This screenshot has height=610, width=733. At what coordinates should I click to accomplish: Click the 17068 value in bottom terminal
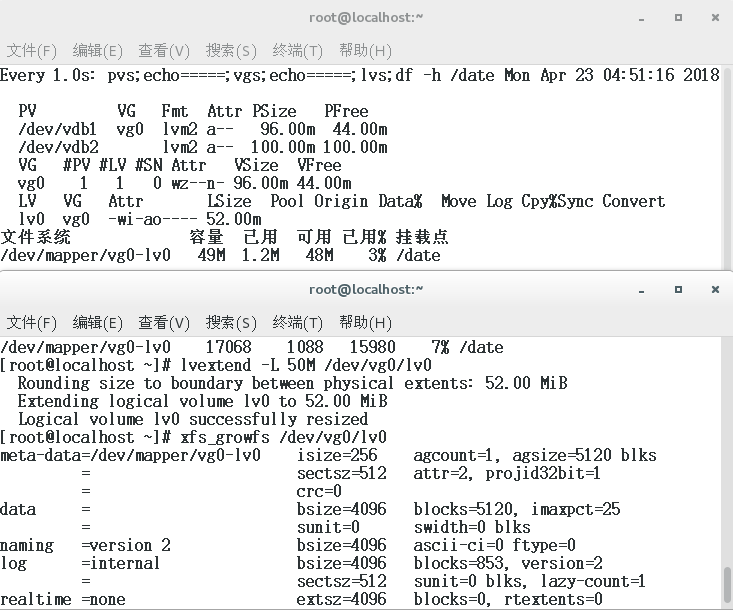[229, 347]
